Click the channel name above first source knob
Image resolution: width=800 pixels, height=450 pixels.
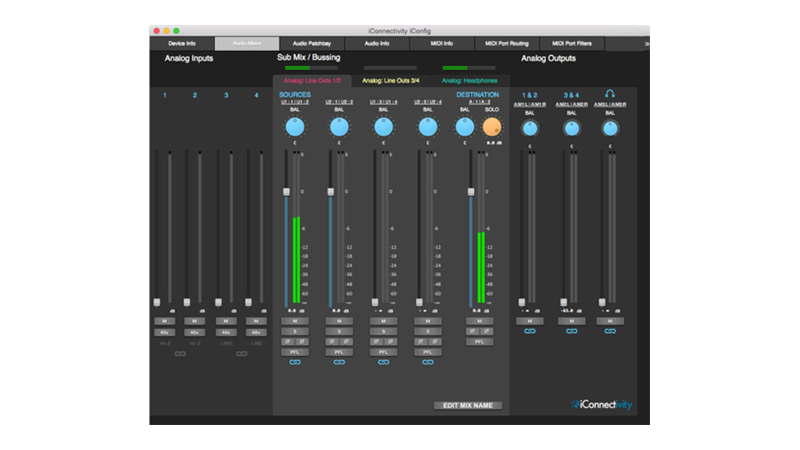tap(295, 102)
